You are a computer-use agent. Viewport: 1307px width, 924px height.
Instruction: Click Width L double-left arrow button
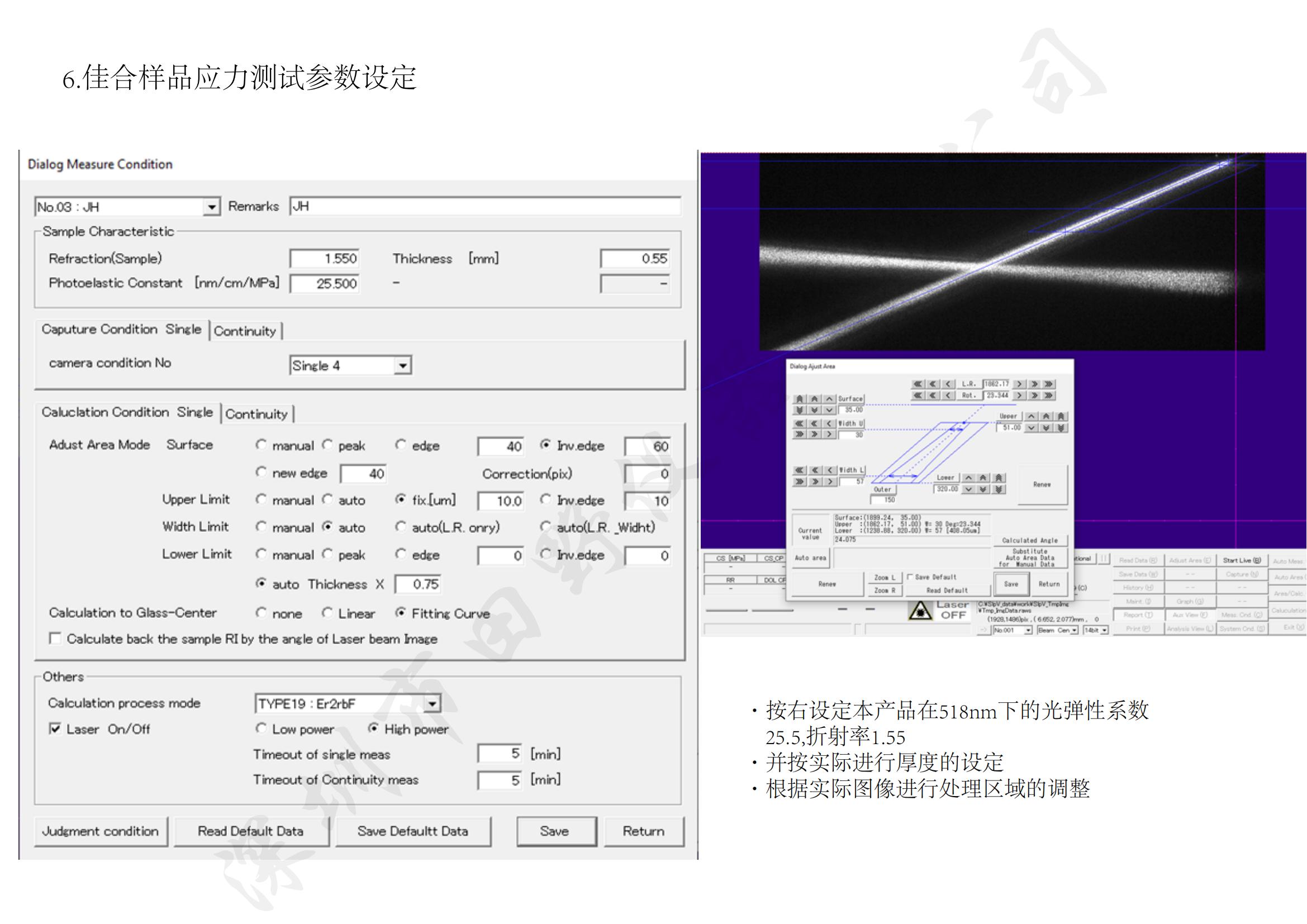pyautogui.click(x=815, y=470)
